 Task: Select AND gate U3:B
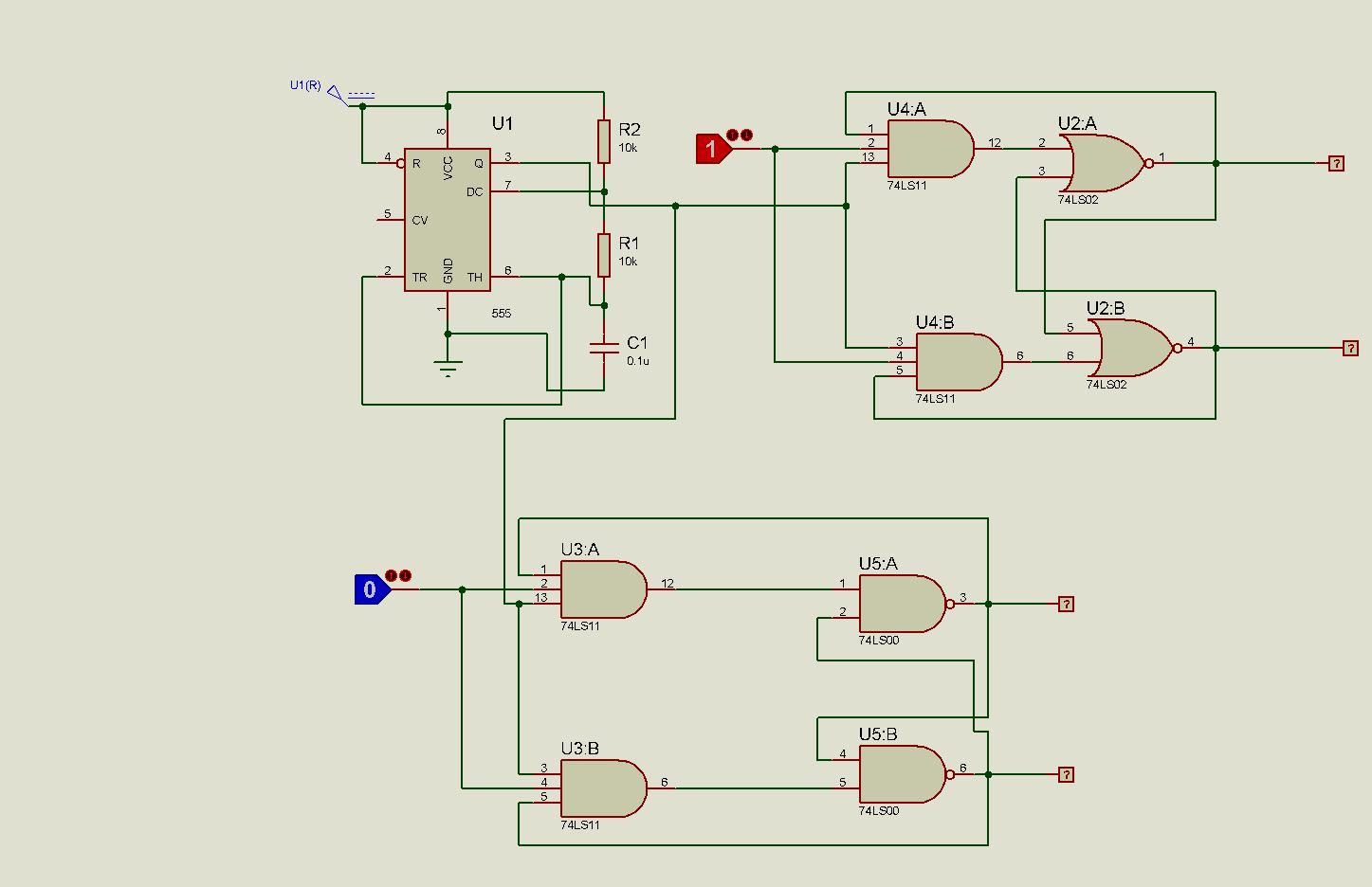click(x=602, y=787)
